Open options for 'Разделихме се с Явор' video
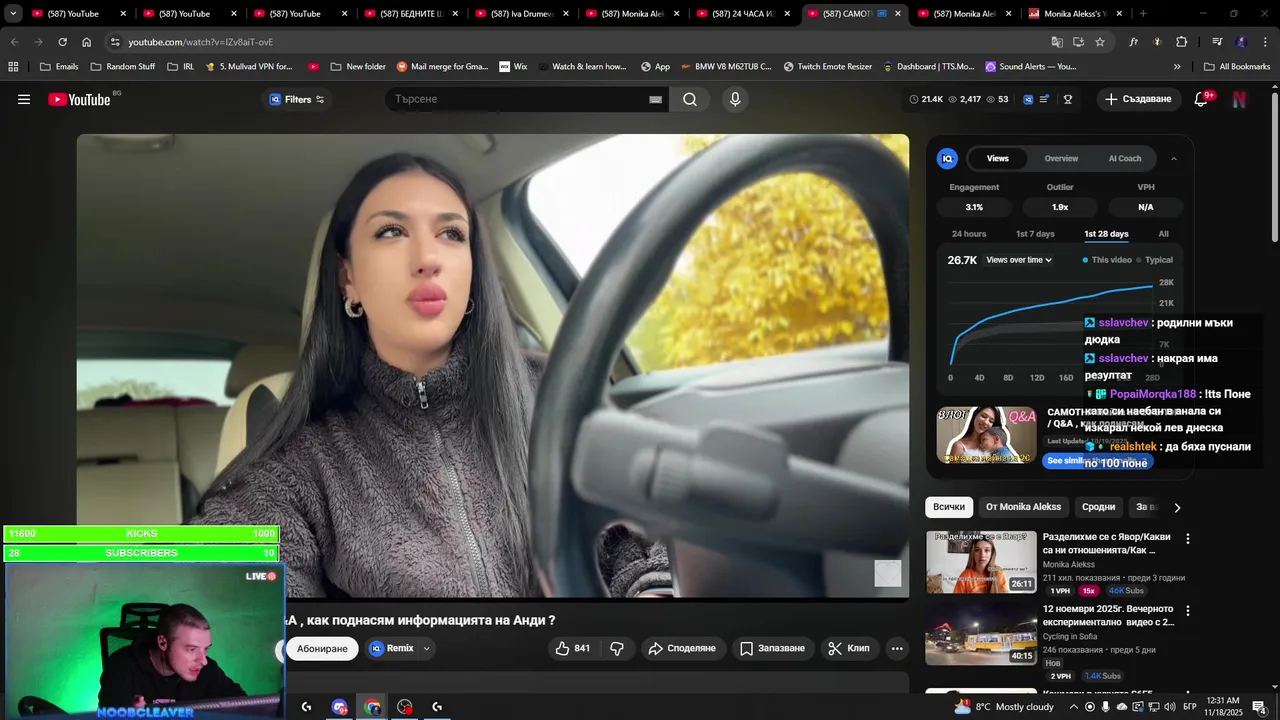This screenshot has height=720, width=1280. 1188,538
